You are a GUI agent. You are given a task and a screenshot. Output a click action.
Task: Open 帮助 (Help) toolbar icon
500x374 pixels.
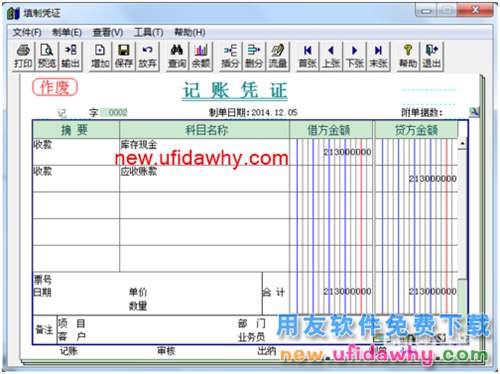(408, 56)
